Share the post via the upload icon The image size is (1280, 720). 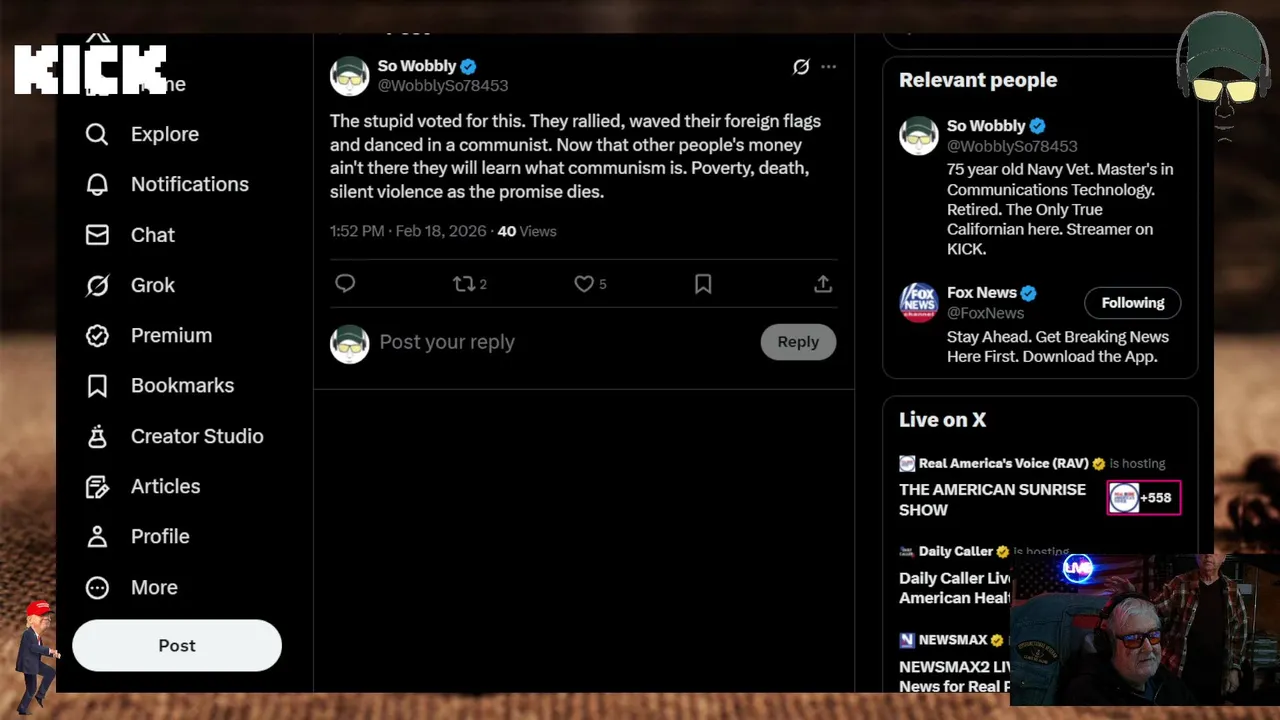823,284
